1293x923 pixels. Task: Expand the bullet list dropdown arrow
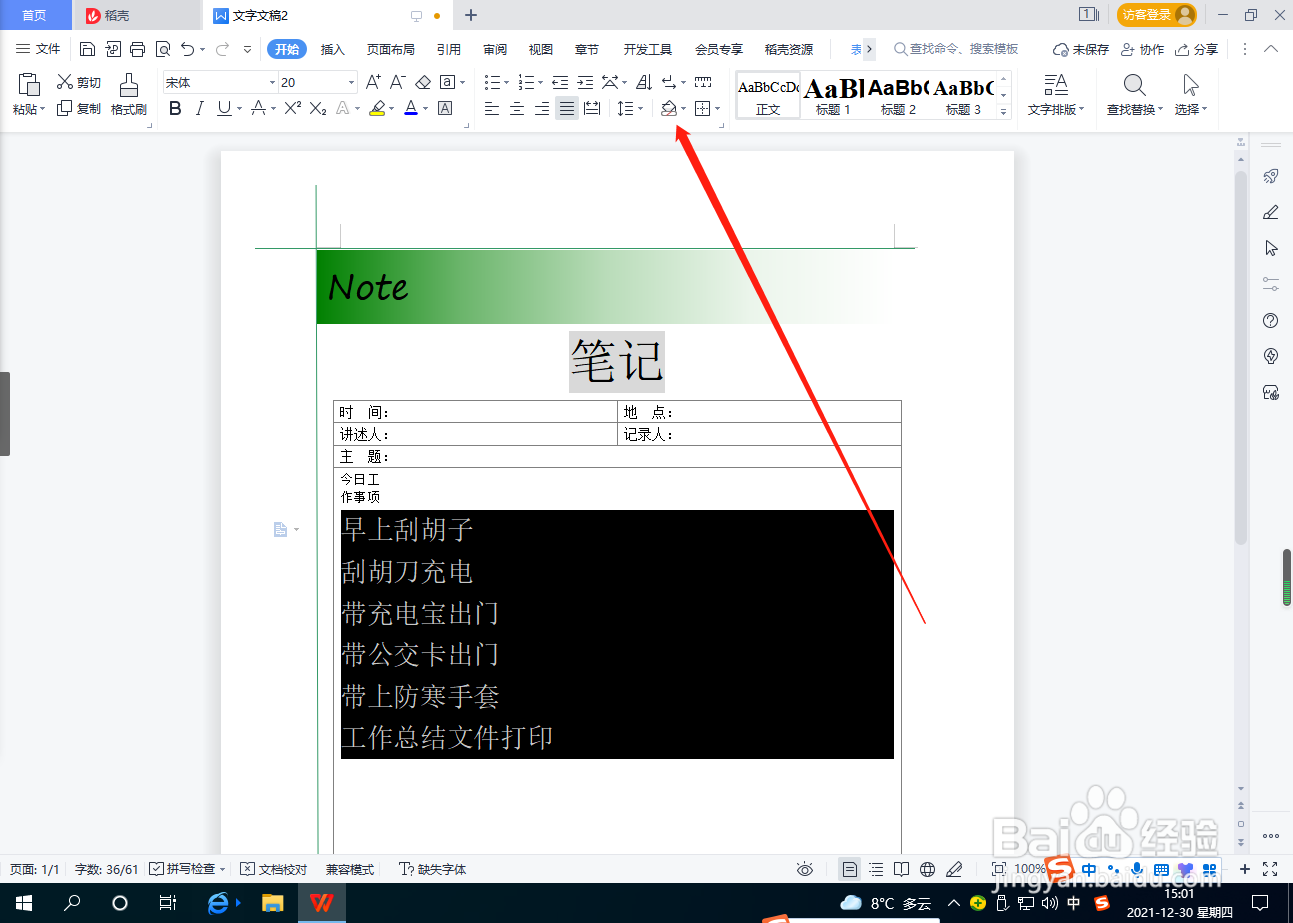(507, 82)
